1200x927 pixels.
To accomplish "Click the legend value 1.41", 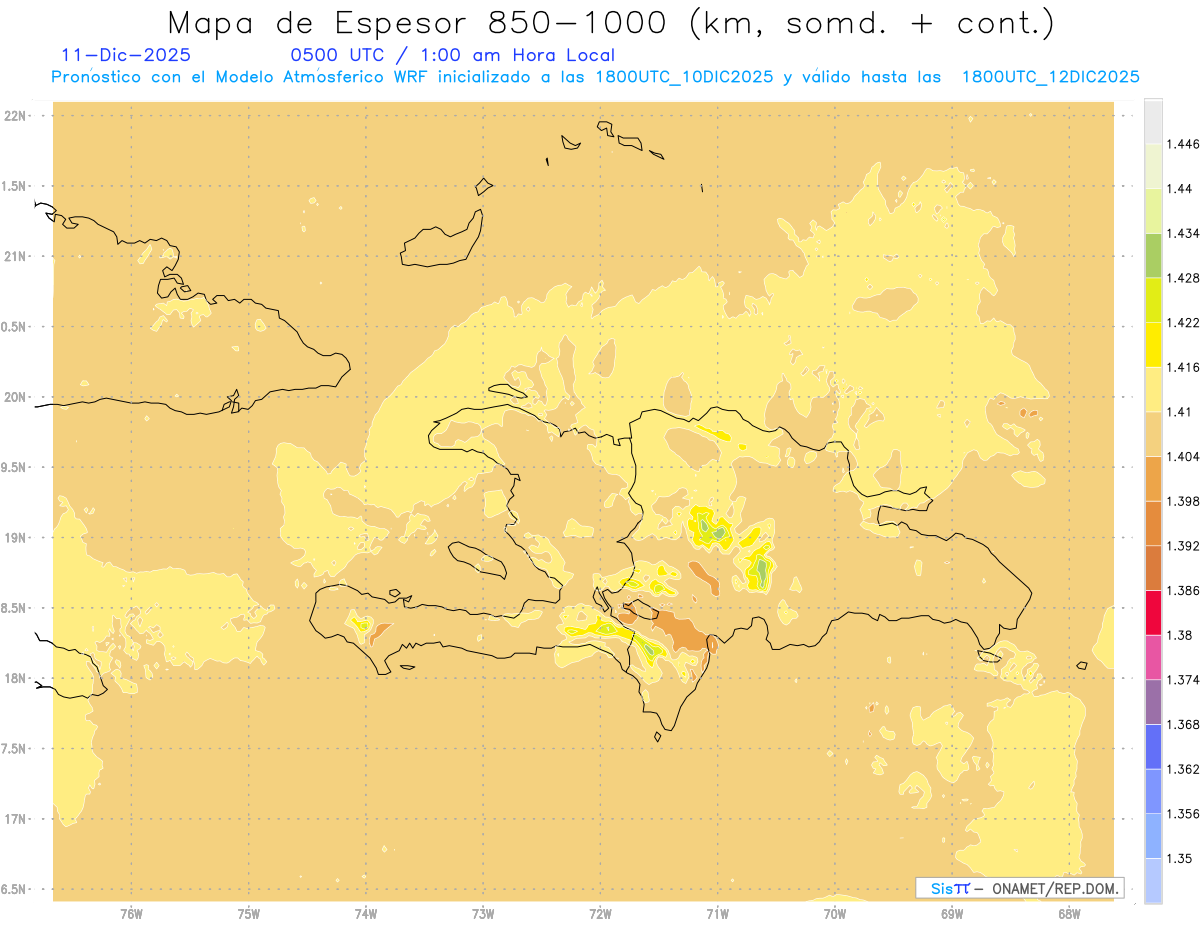I will pos(1180,412).
